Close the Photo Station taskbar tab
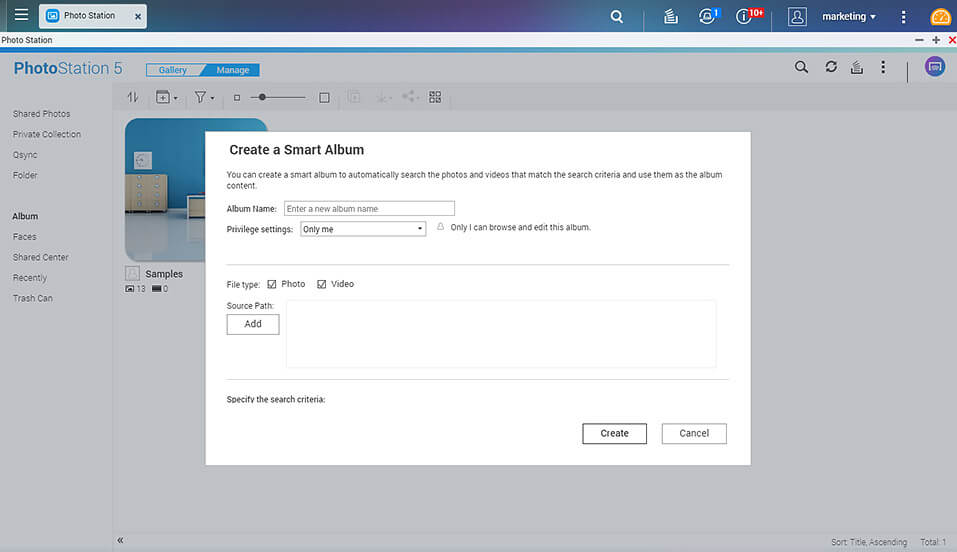 [138, 16]
